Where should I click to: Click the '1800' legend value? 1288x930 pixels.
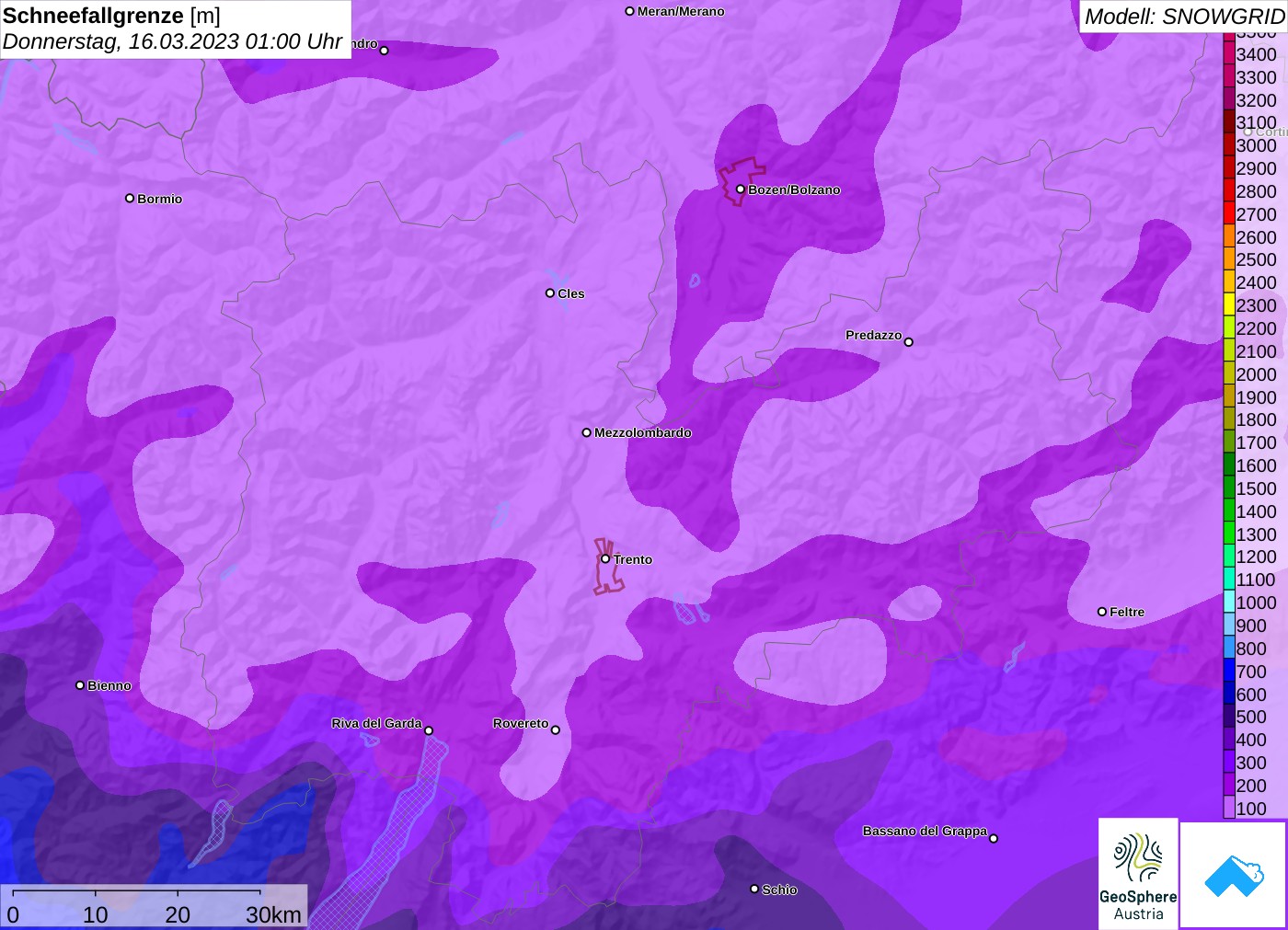coord(1257,419)
